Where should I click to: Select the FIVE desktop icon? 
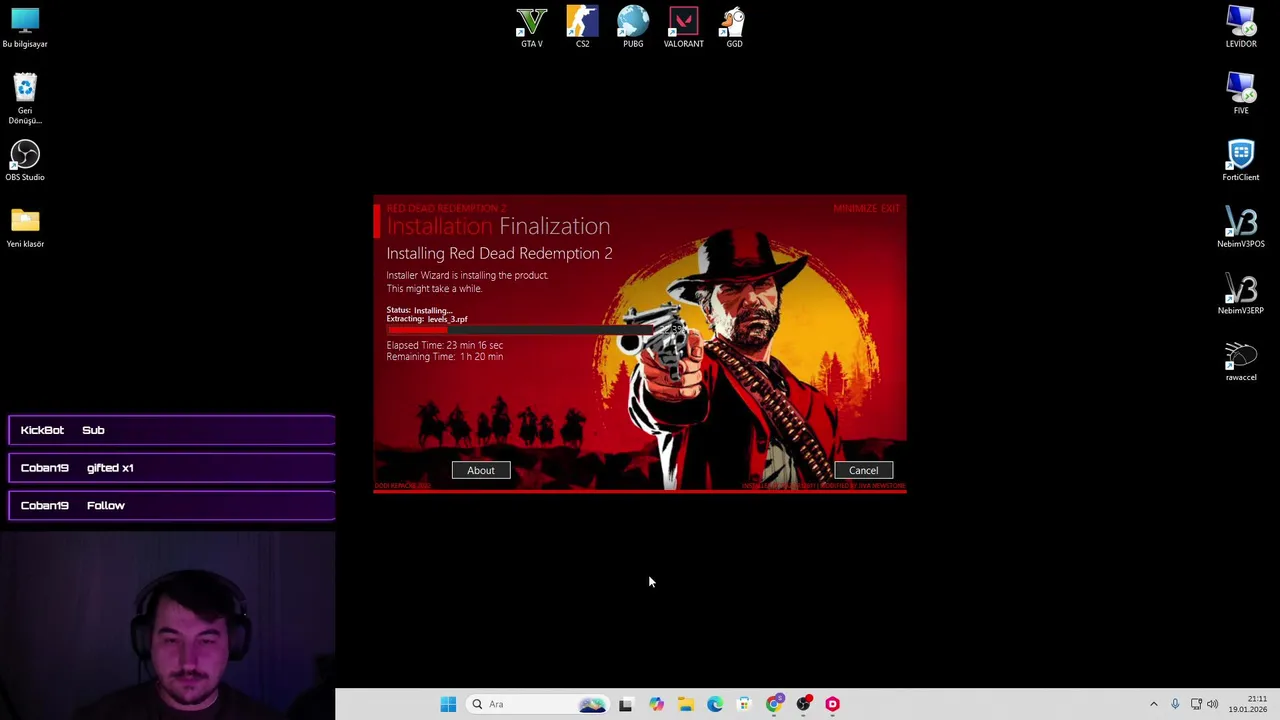point(1241,94)
